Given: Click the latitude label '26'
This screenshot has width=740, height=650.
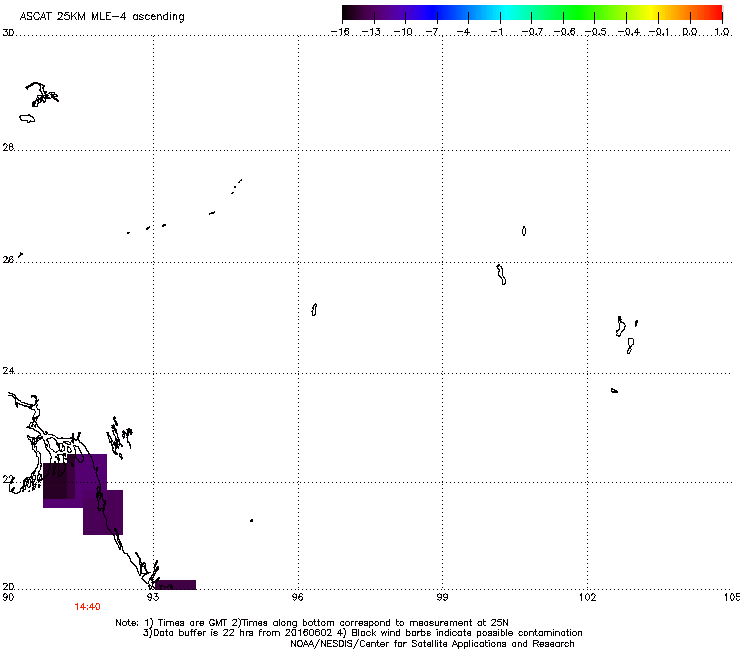Looking at the screenshot, I should click(8, 260).
